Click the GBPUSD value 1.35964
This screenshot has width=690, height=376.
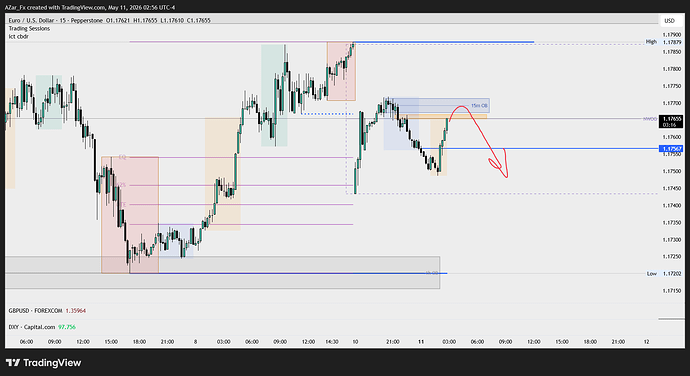click(76, 311)
